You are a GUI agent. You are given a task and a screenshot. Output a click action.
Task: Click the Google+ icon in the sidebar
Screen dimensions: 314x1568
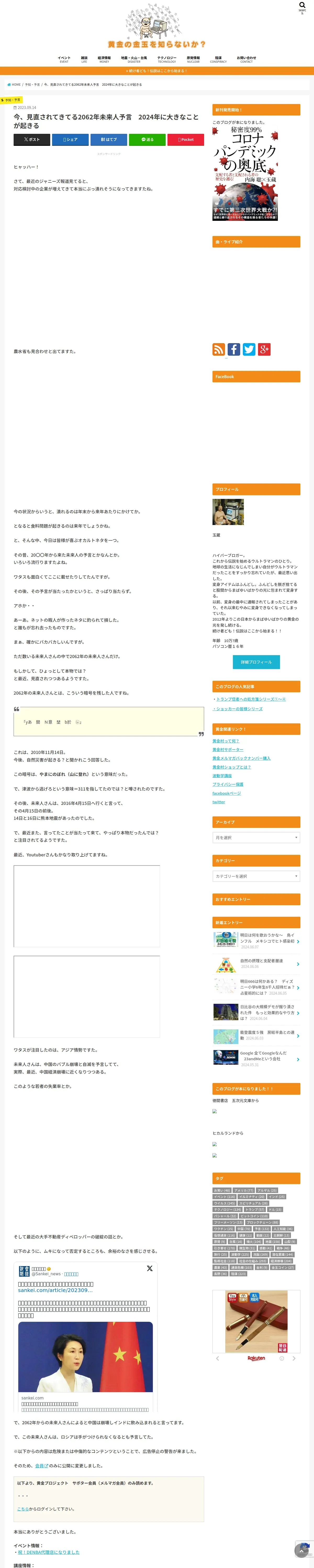264,349
